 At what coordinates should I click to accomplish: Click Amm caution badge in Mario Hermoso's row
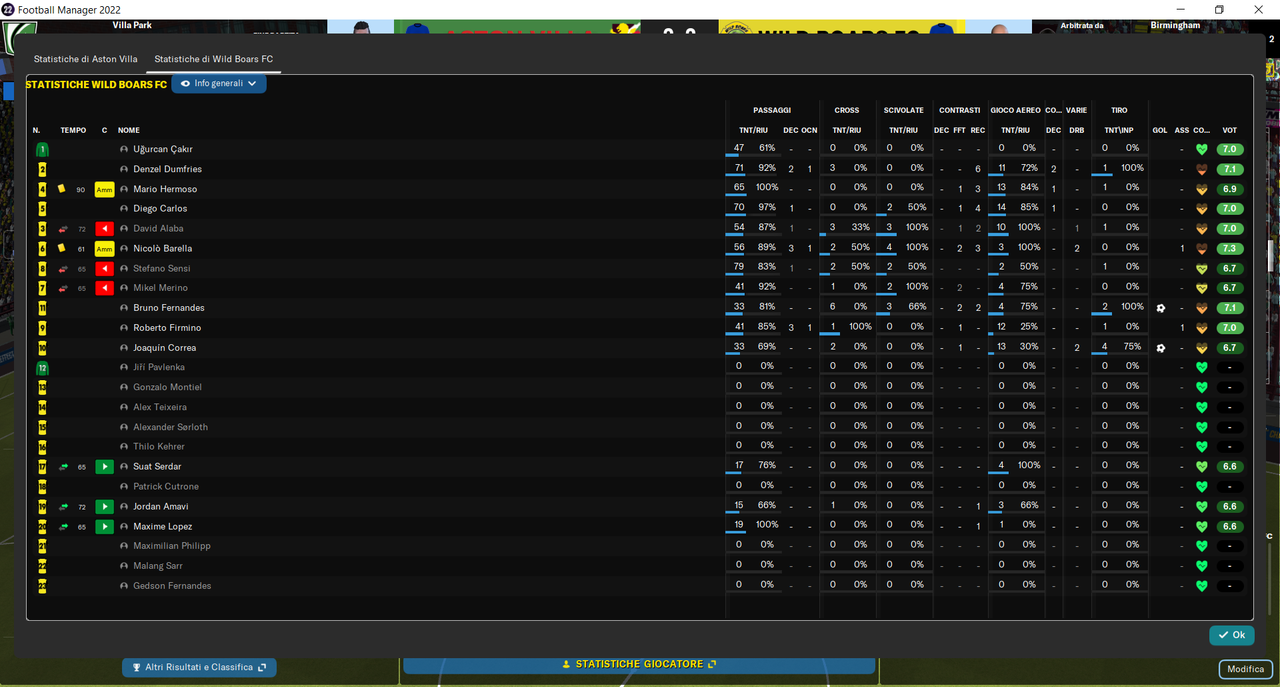[x=104, y=189]
